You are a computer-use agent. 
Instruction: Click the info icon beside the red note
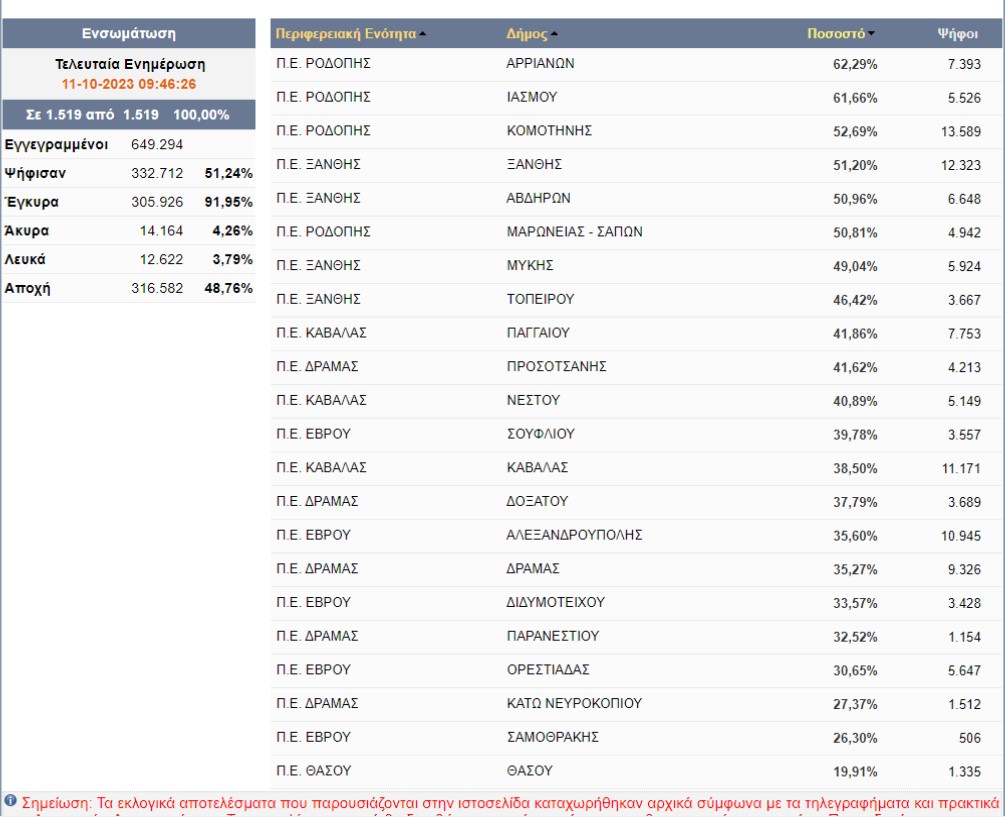tap(10, 801)
